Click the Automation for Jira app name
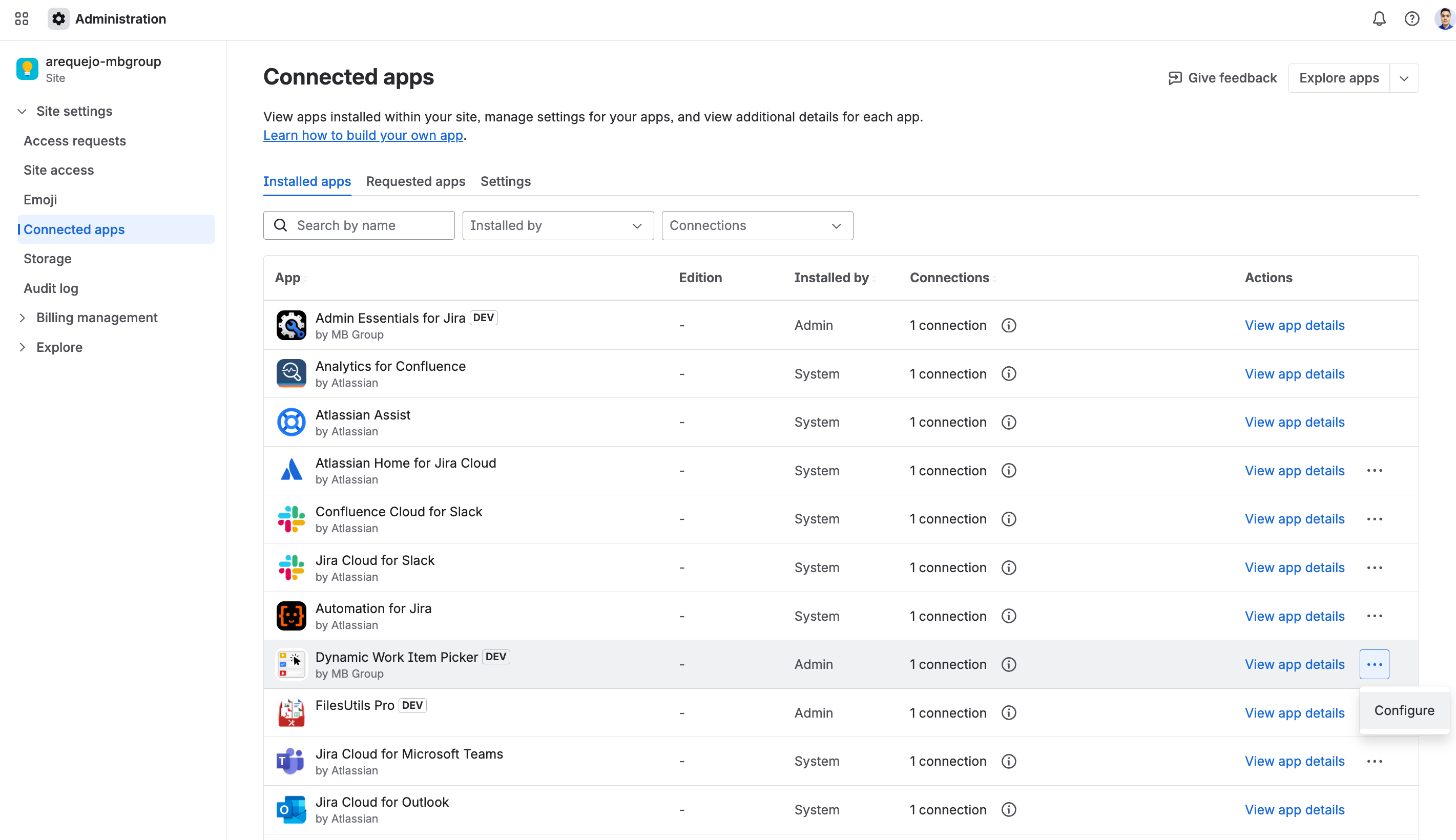The image size is (1456, 840). point(373,609)
